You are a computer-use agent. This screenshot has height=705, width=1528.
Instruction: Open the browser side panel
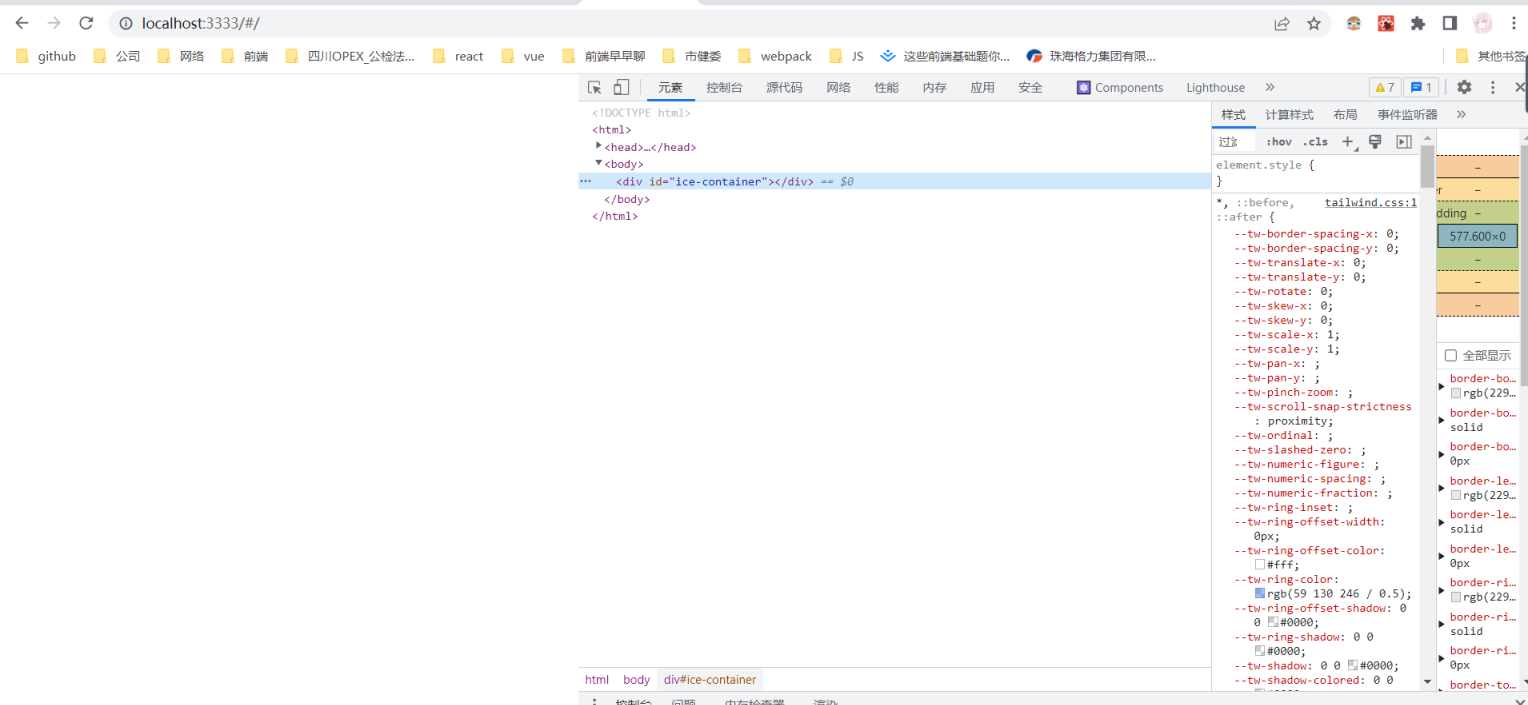[1449, 23]
